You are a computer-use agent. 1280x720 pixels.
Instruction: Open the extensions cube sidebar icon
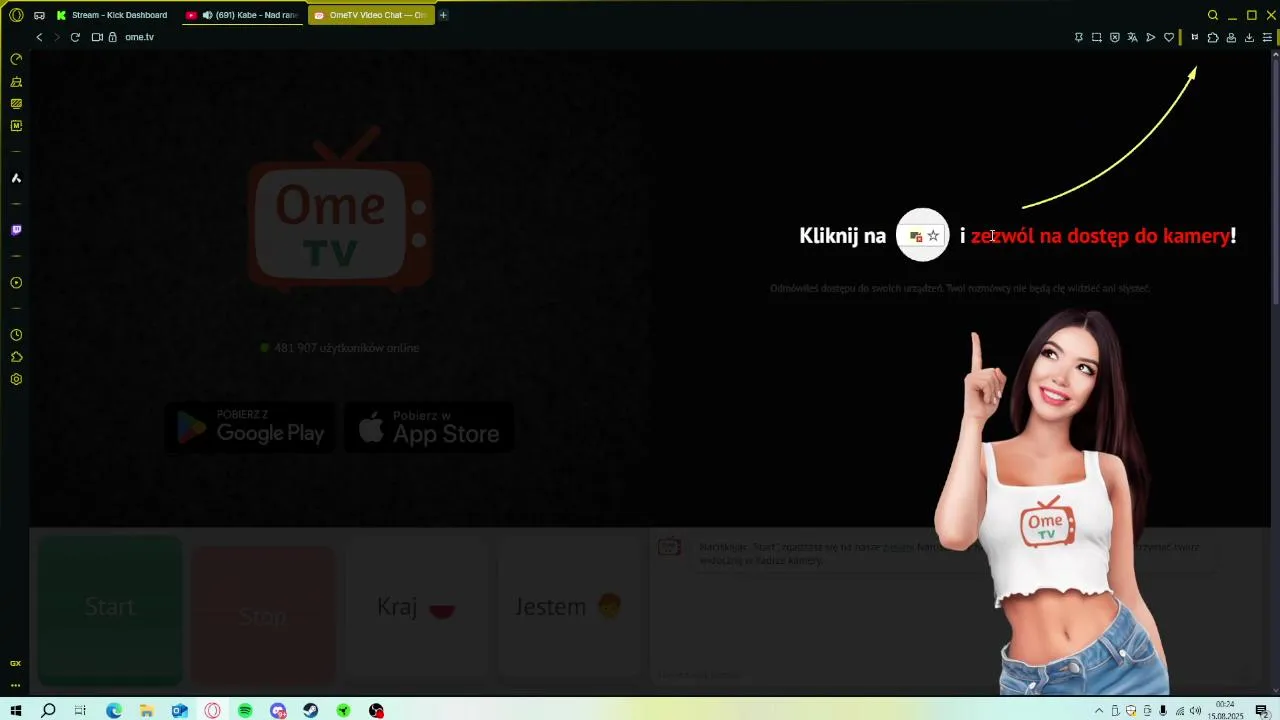pos(16,357)
